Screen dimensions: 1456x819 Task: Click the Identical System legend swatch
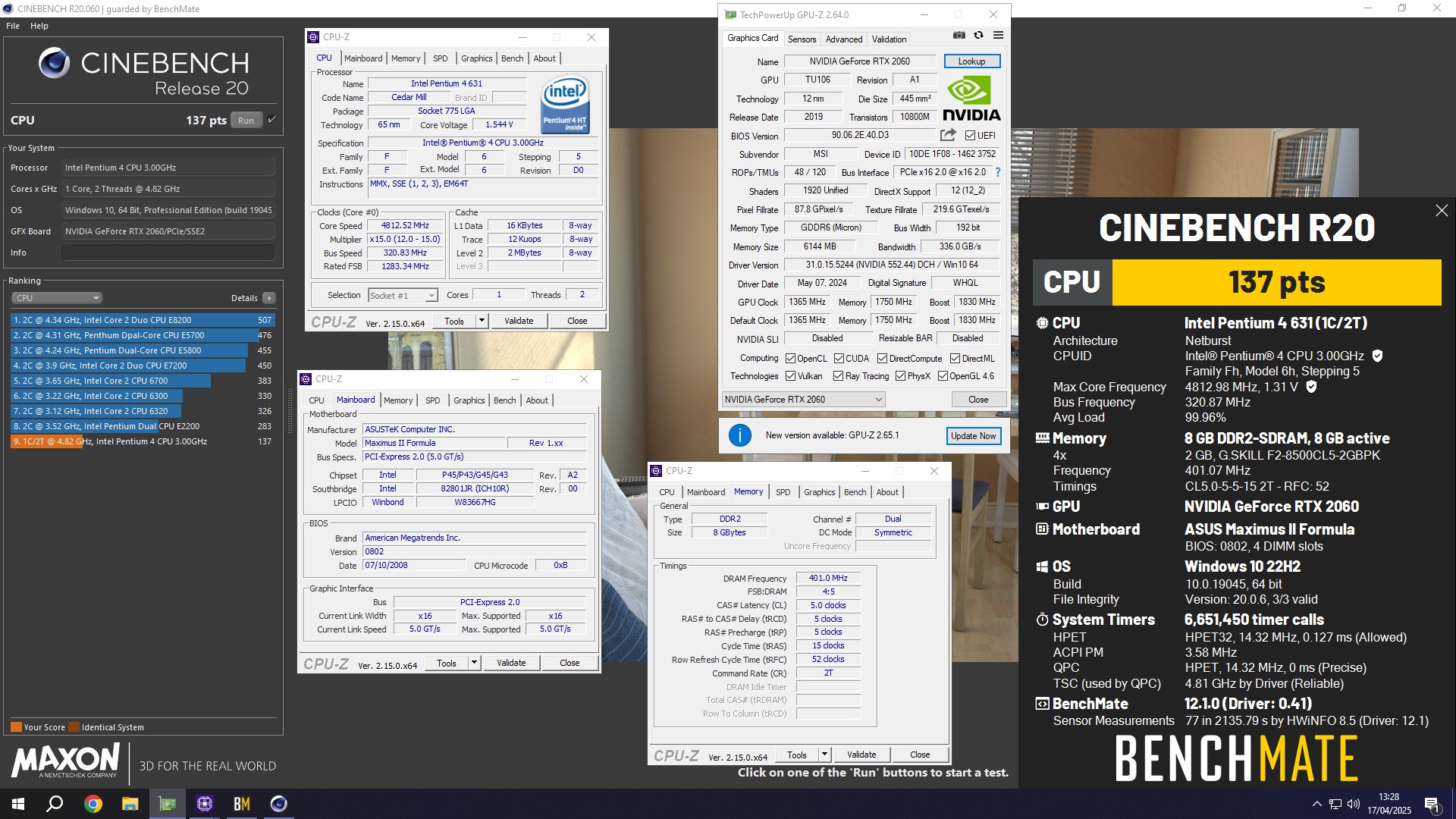pos(74,727)
